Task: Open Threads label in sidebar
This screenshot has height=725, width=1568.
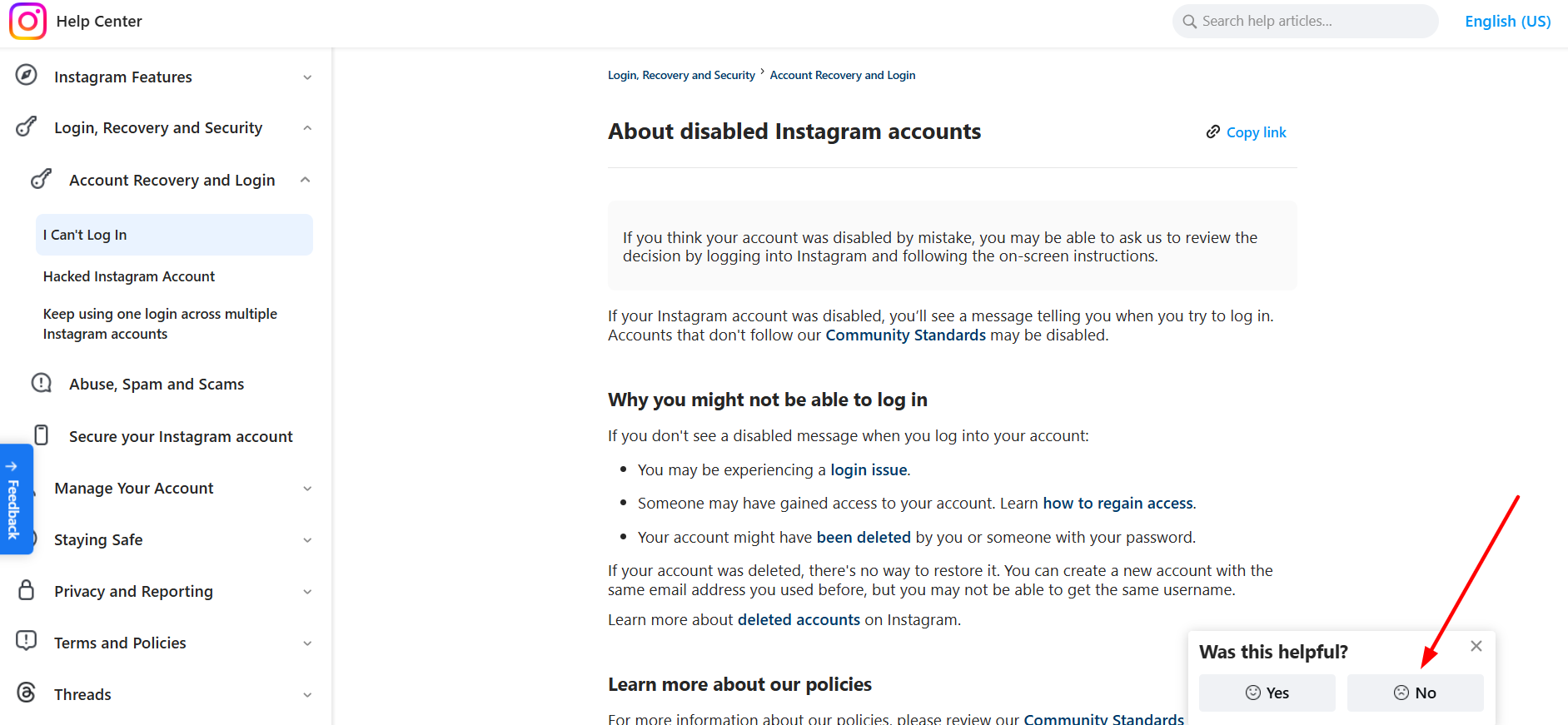Action: 82,694
